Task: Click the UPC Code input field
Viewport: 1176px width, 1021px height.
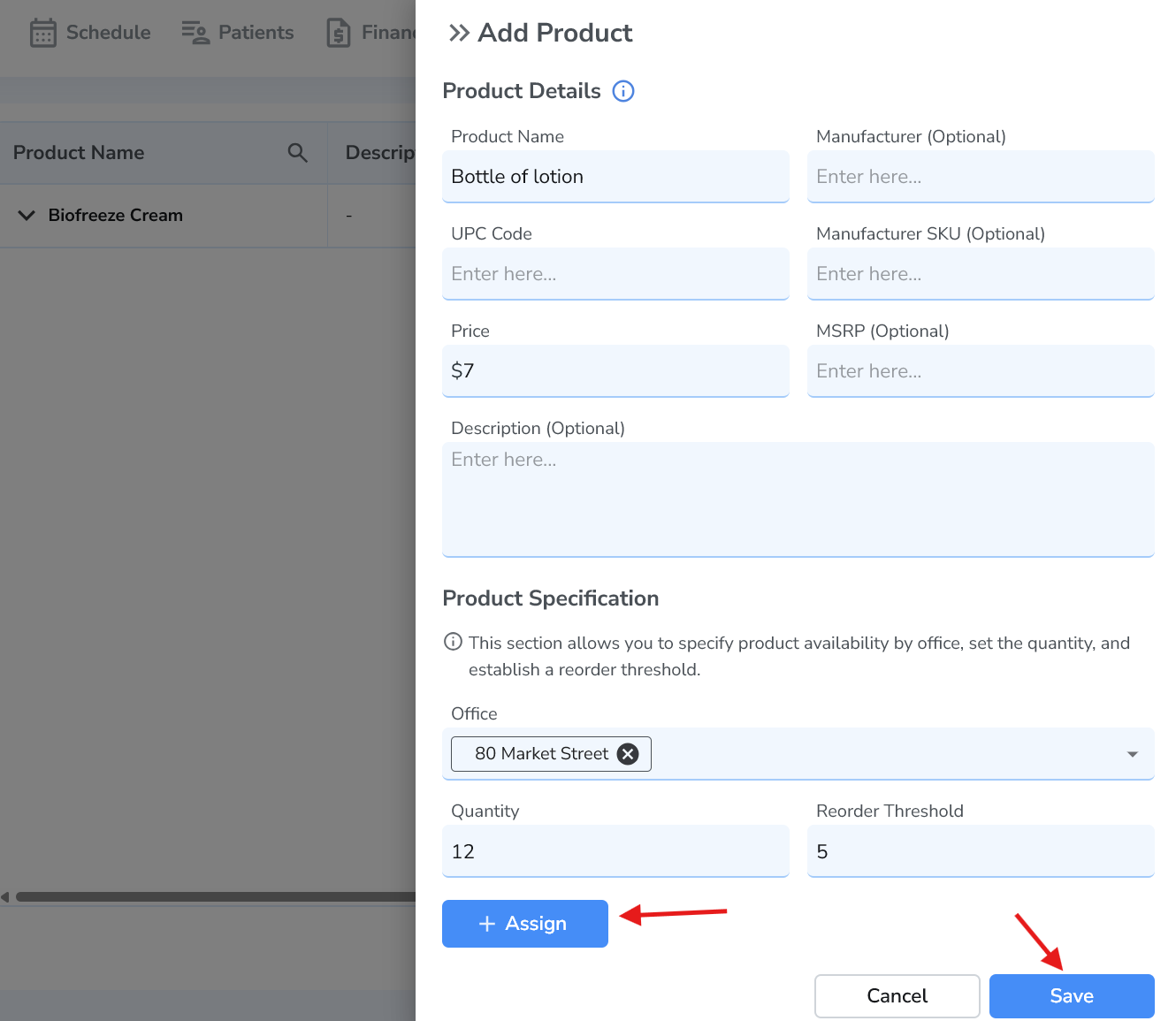Action: pyautogui.click(x=615, y=274)
